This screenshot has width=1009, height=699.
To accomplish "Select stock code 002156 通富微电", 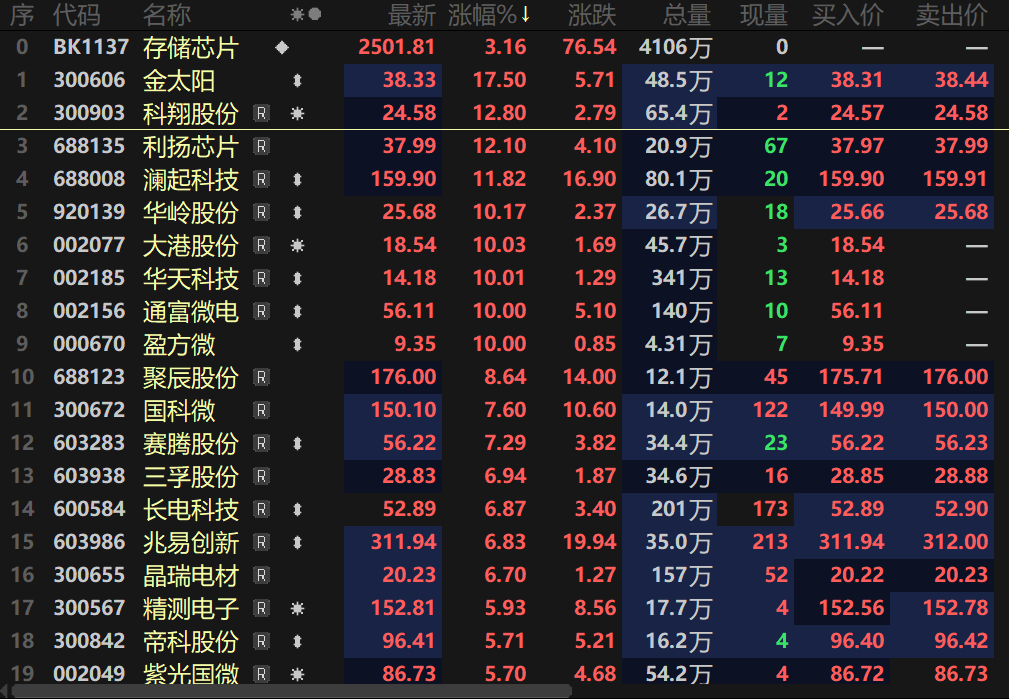I will (x=89, y=311).
